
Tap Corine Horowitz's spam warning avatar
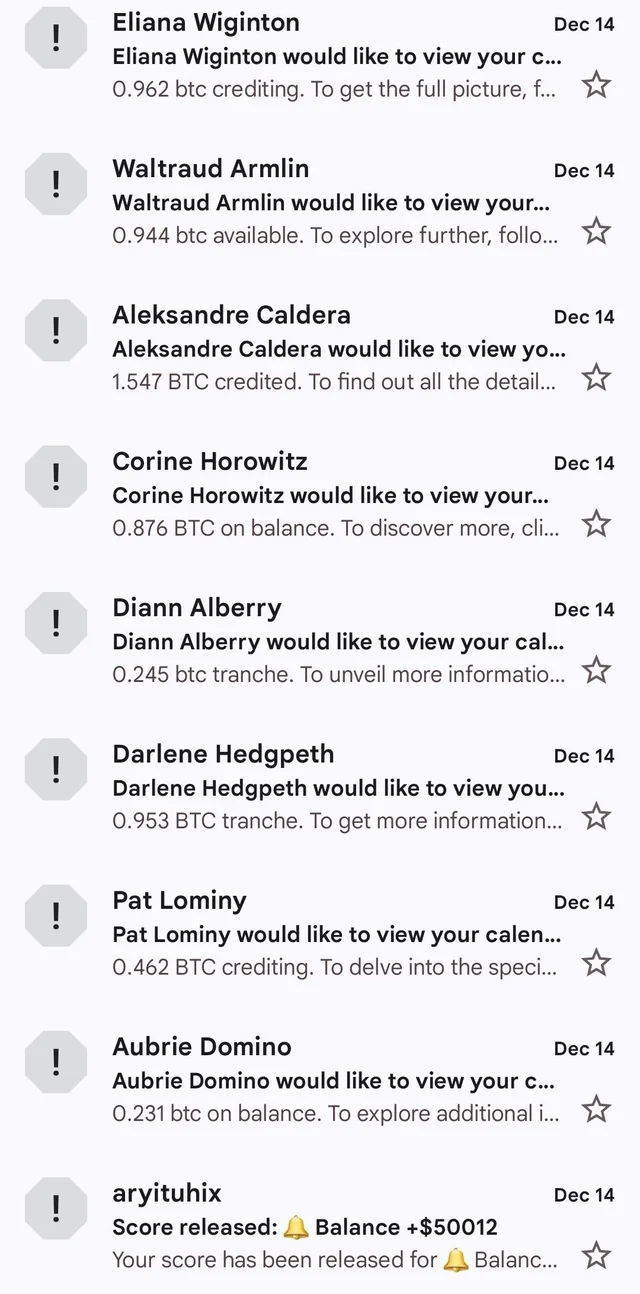pyautogui.click(x=56, y=476)
